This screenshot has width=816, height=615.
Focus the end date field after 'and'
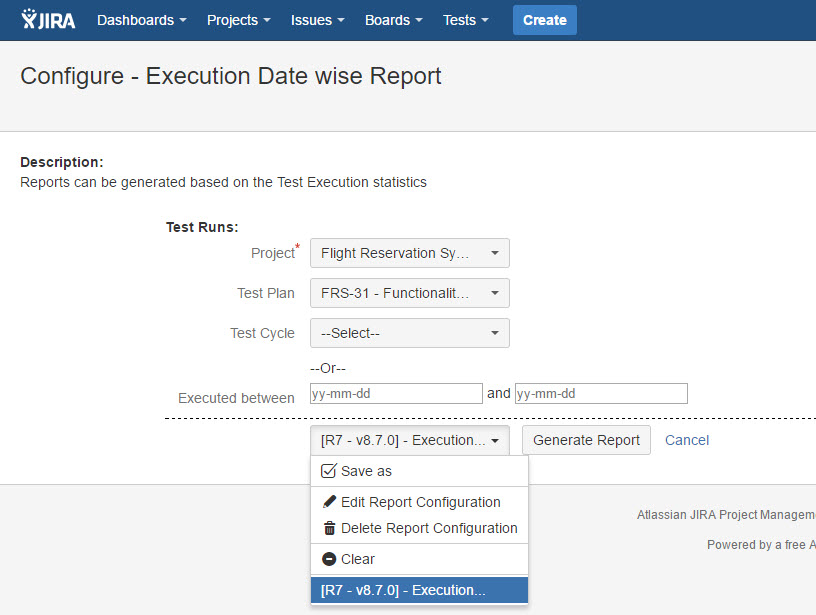601,394
